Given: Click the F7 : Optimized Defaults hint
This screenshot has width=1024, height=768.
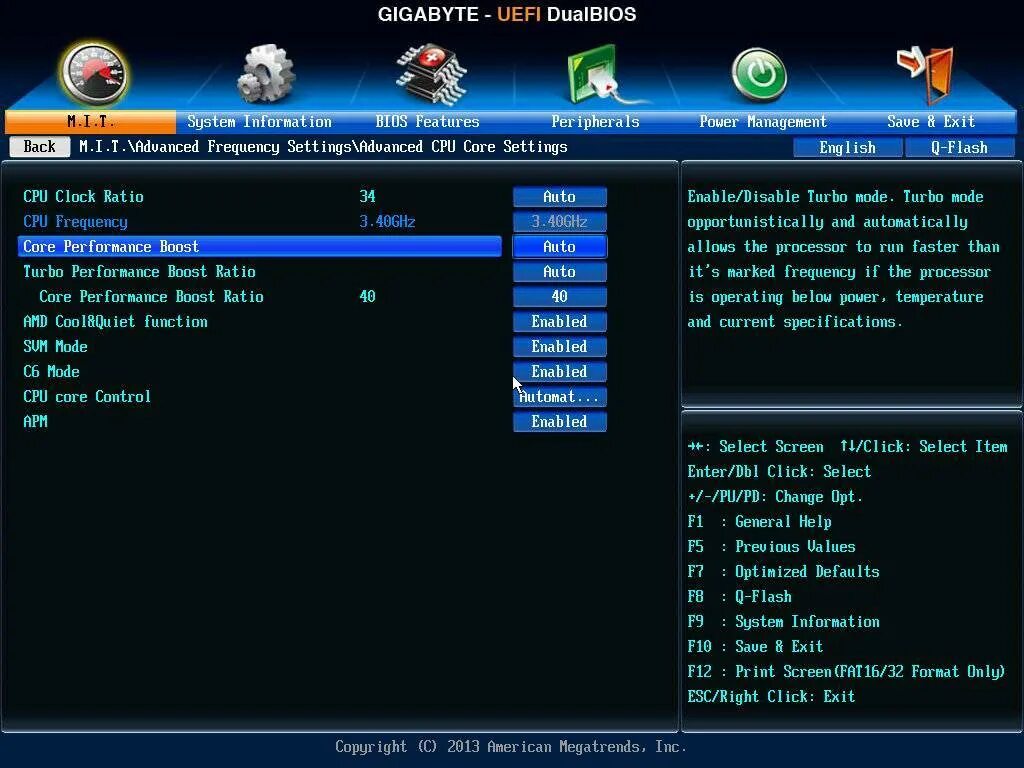Looking at the screenshot, I should pyautogui.click(x=783, y=571).
